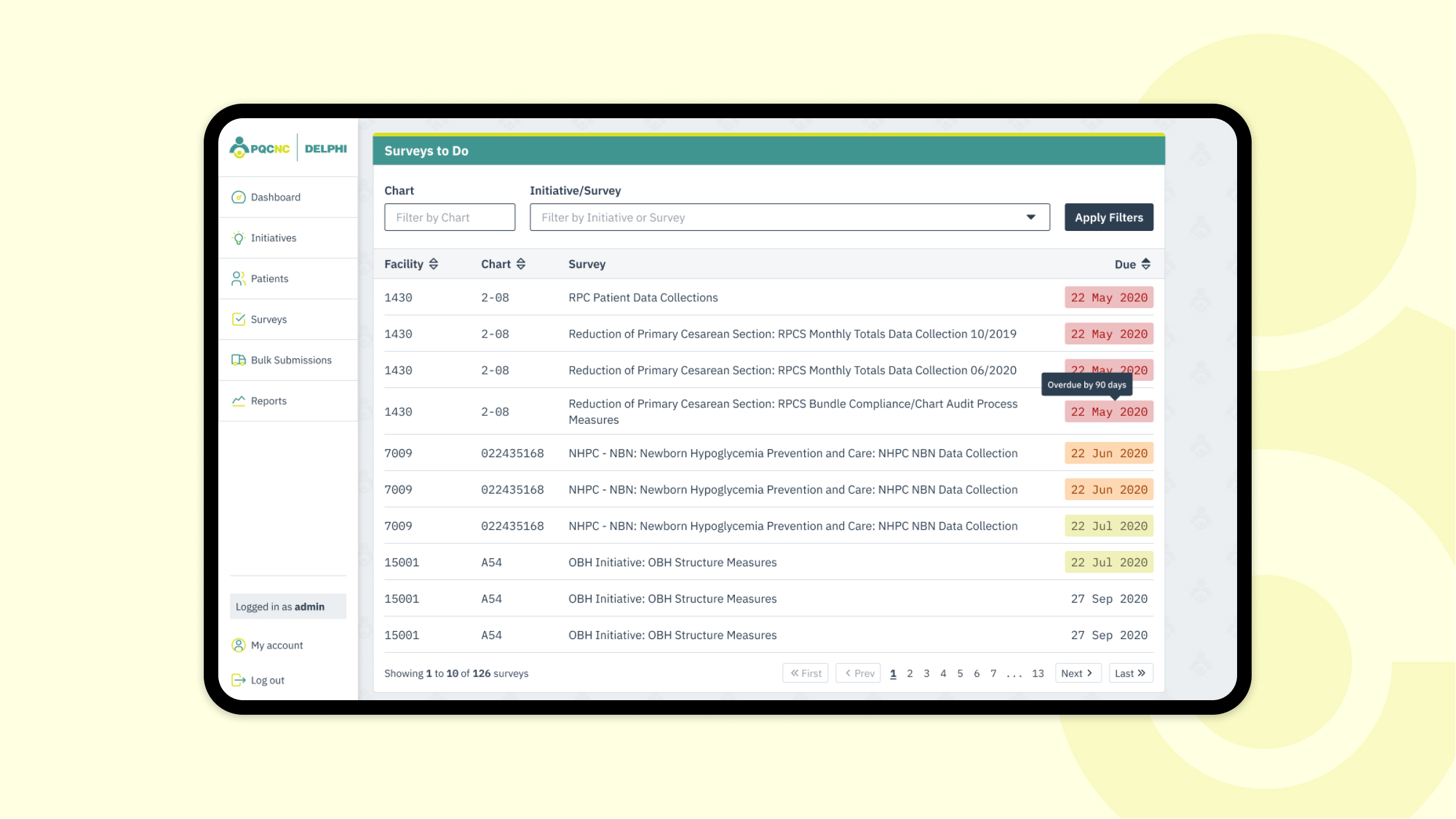
Task: Go to the Next page of surveys
Action: 1077,673
